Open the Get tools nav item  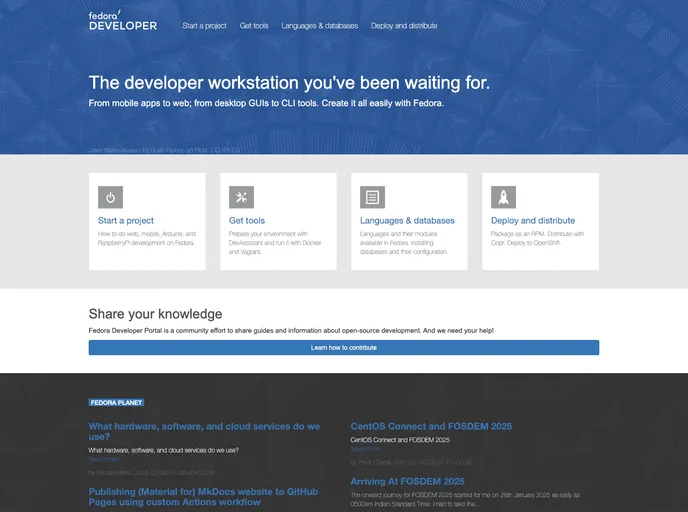click(254, 26)
